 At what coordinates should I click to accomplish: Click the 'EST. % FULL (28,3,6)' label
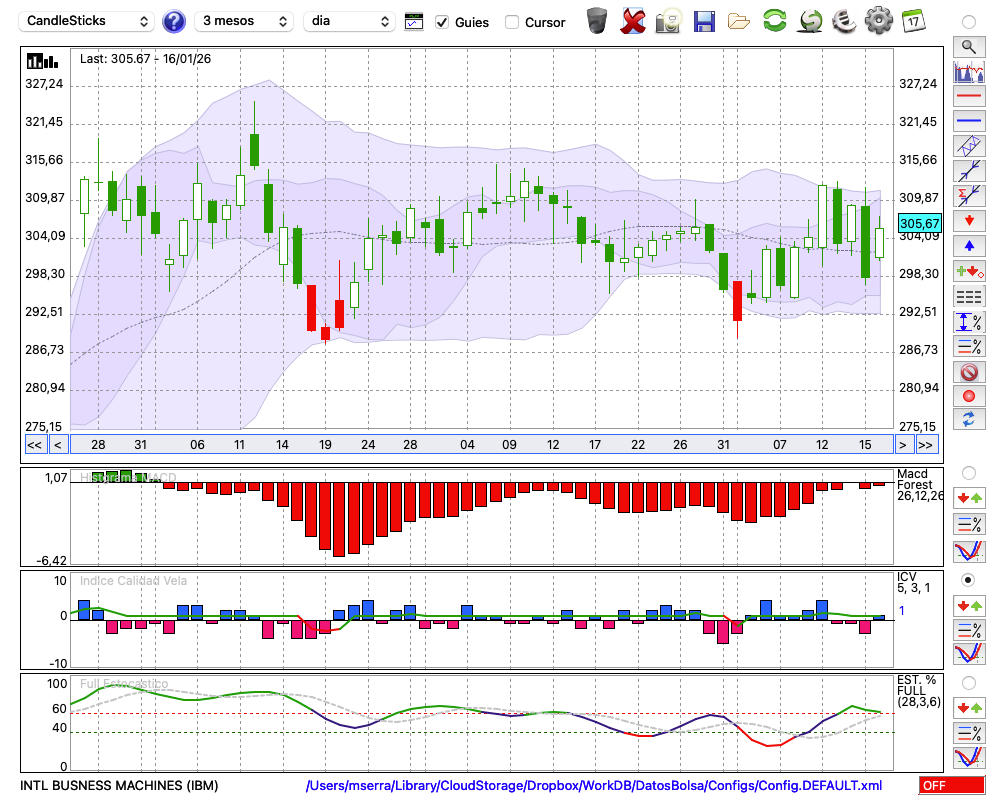tap(919, 691)
